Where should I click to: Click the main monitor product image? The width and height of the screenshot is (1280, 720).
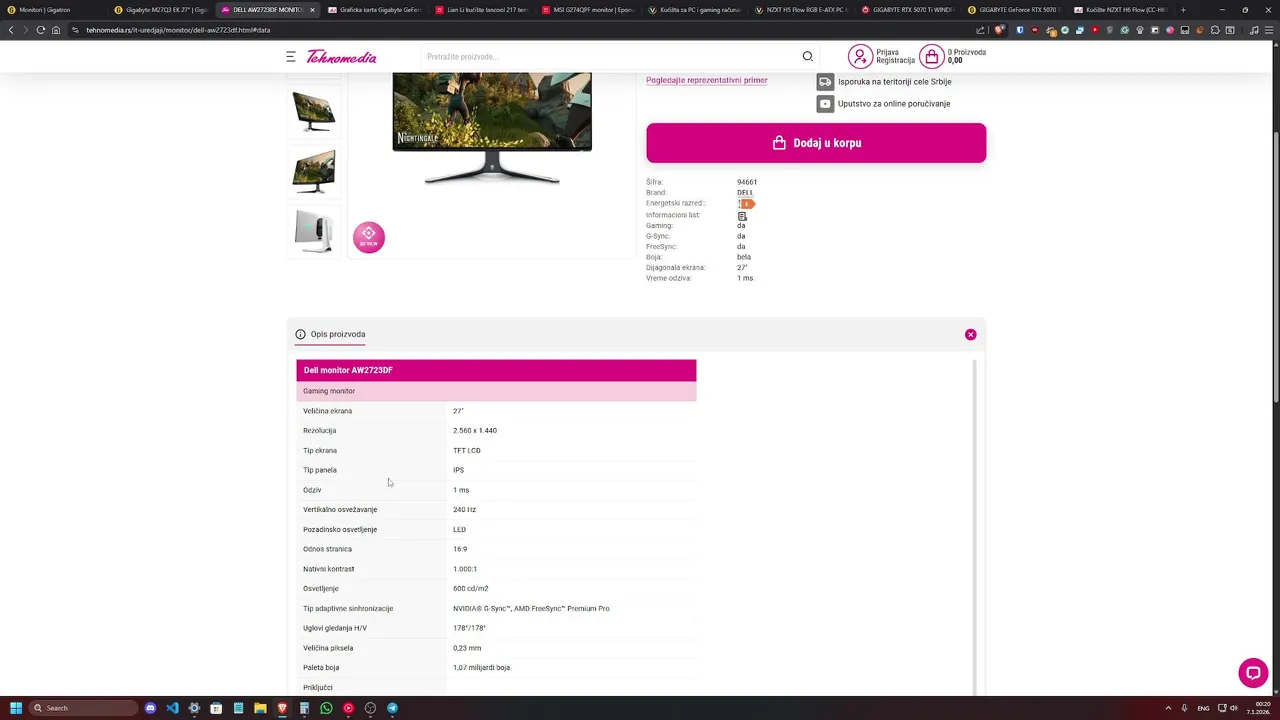coord(492,128)
